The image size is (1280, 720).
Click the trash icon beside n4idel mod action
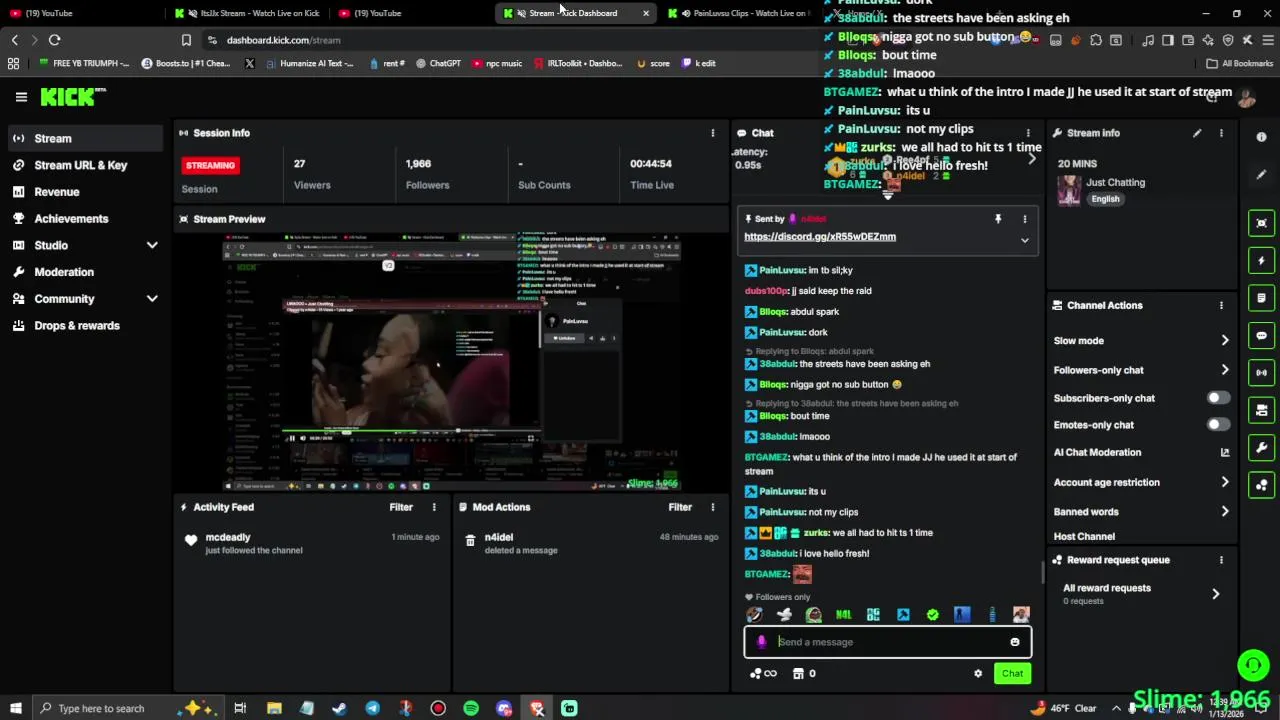pyautogui.click(x=470, y=540)
